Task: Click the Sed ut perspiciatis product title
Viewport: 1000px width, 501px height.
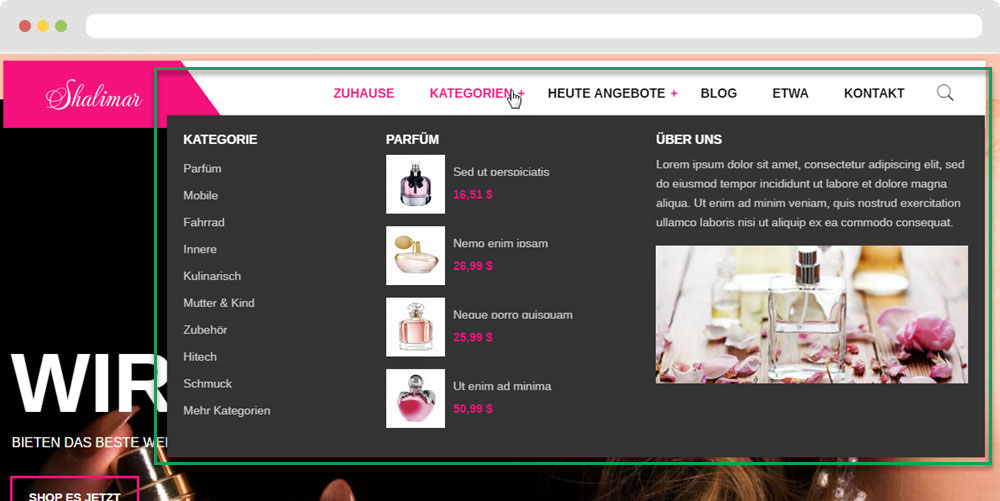Action: point(501,171)
